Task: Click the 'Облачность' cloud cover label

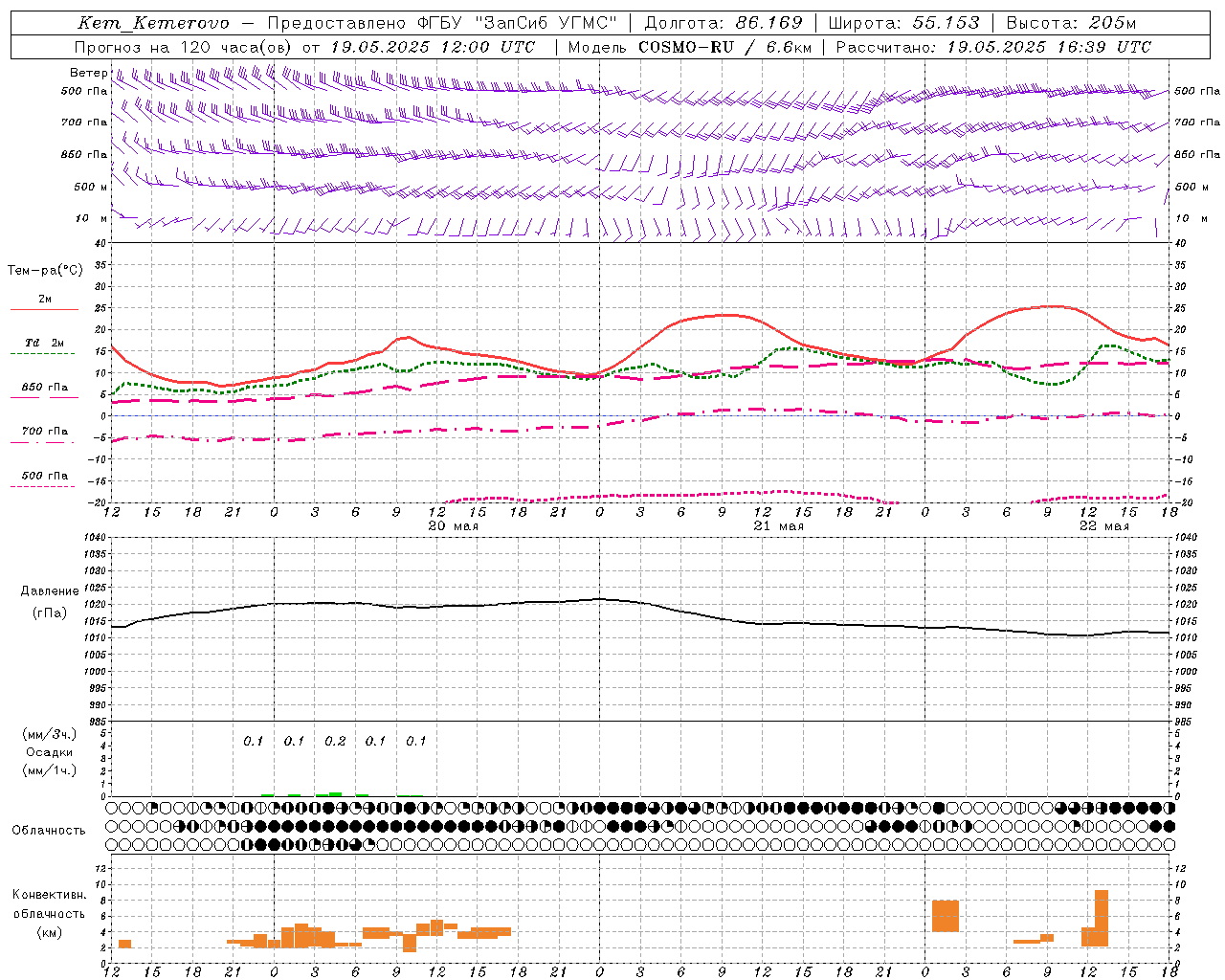Action: click(x=49, y=831)
